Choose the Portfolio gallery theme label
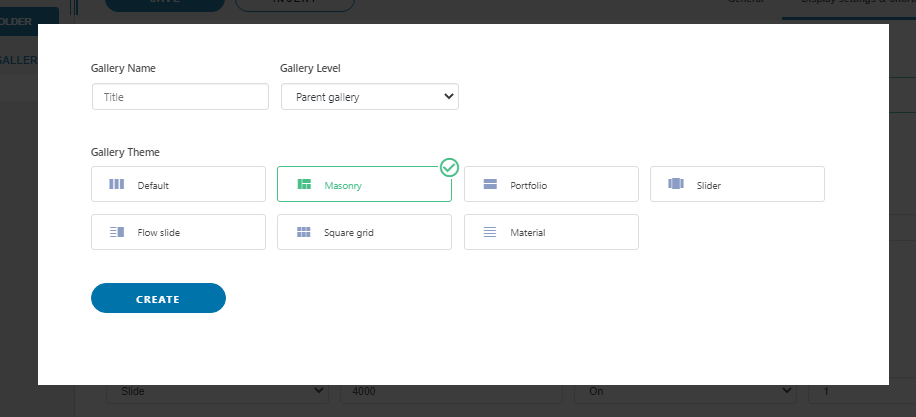 click(x=529, y=186)
